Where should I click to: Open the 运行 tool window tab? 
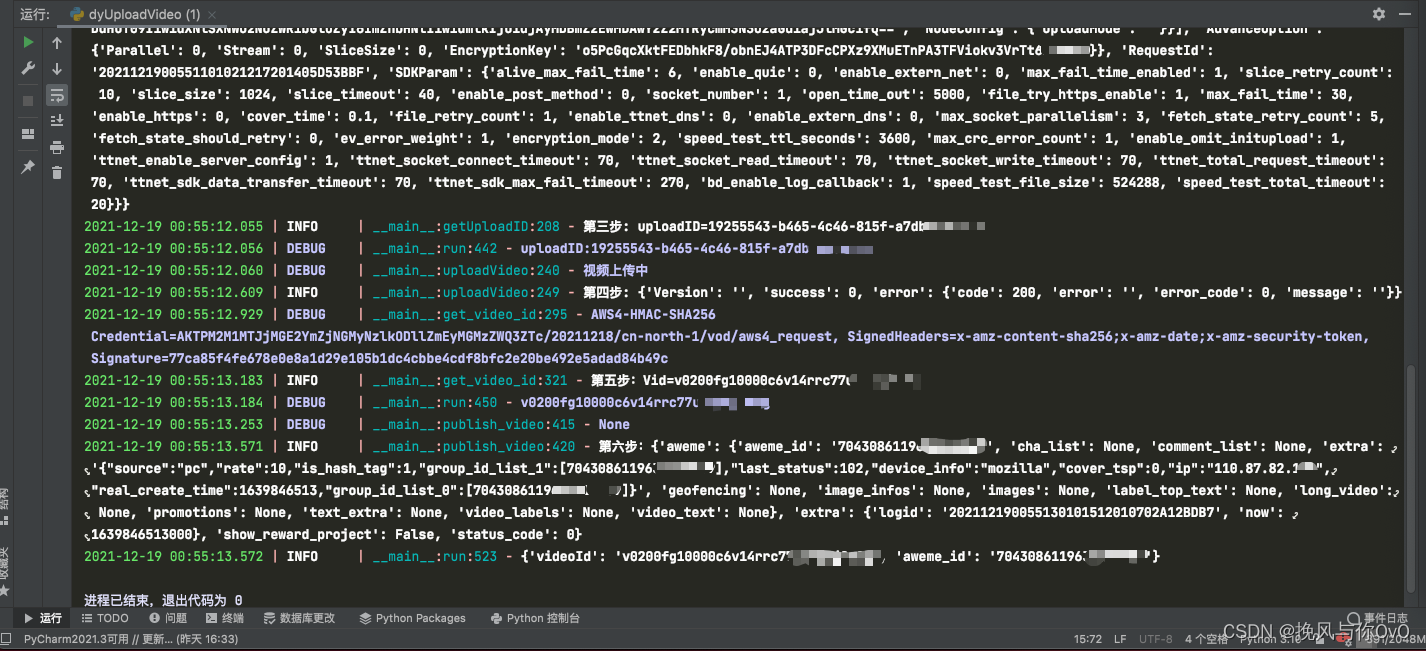coord(42,618)
